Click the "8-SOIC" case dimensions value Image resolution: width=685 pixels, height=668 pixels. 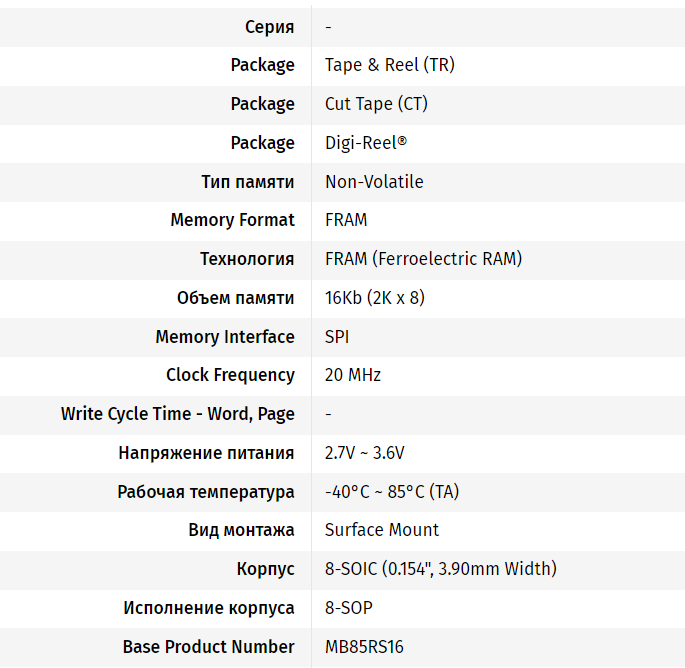click(440, 569)
